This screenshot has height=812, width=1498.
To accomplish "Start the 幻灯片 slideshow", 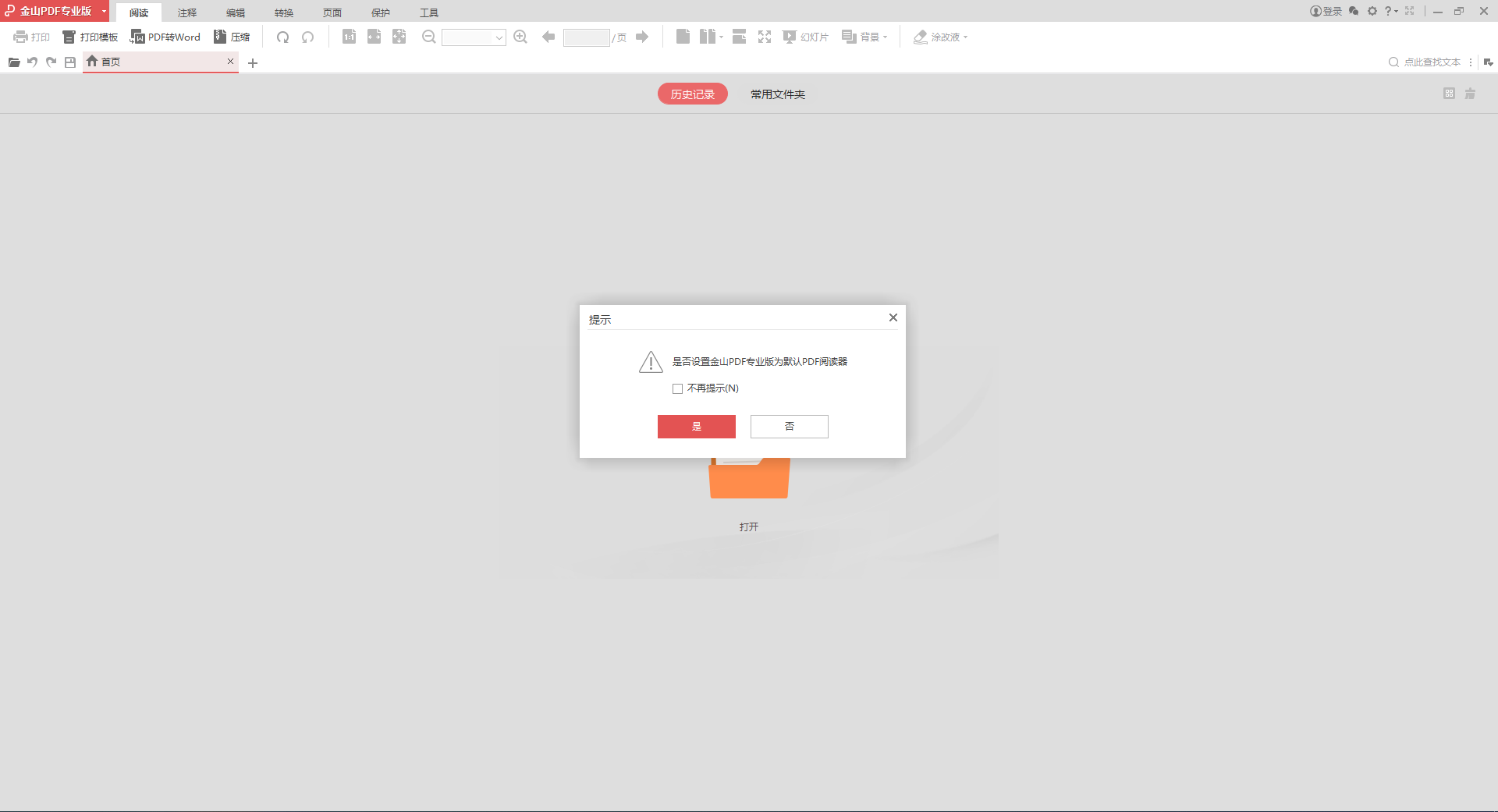I will [x=805, y=37].
